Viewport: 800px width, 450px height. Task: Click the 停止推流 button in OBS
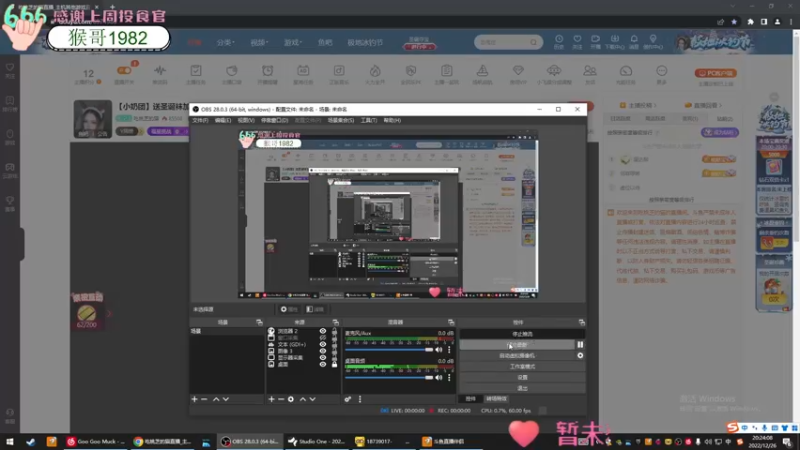point(522,334)
